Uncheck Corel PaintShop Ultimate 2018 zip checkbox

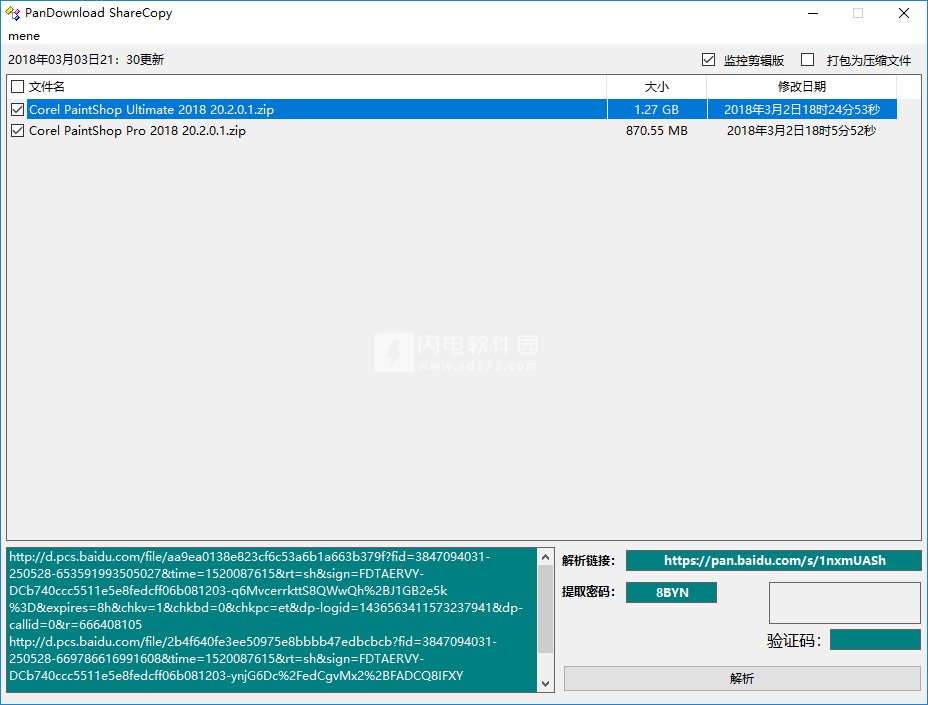[18, 110]
